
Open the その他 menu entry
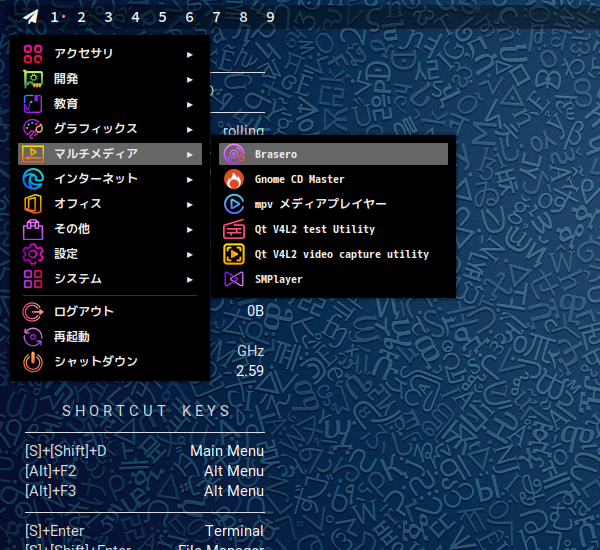coord(110,229)
